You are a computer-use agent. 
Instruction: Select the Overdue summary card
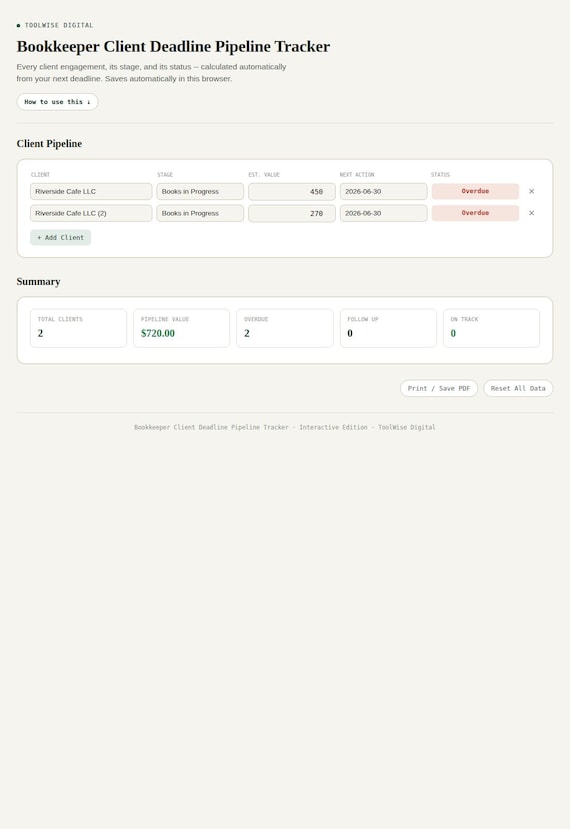click(284, 328)
